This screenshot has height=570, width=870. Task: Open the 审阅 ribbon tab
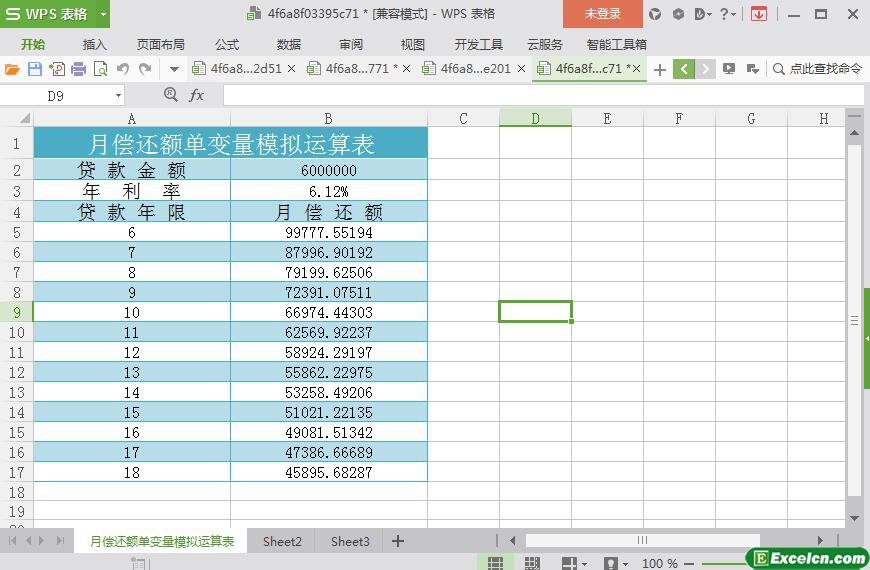(x=351, y=44)
